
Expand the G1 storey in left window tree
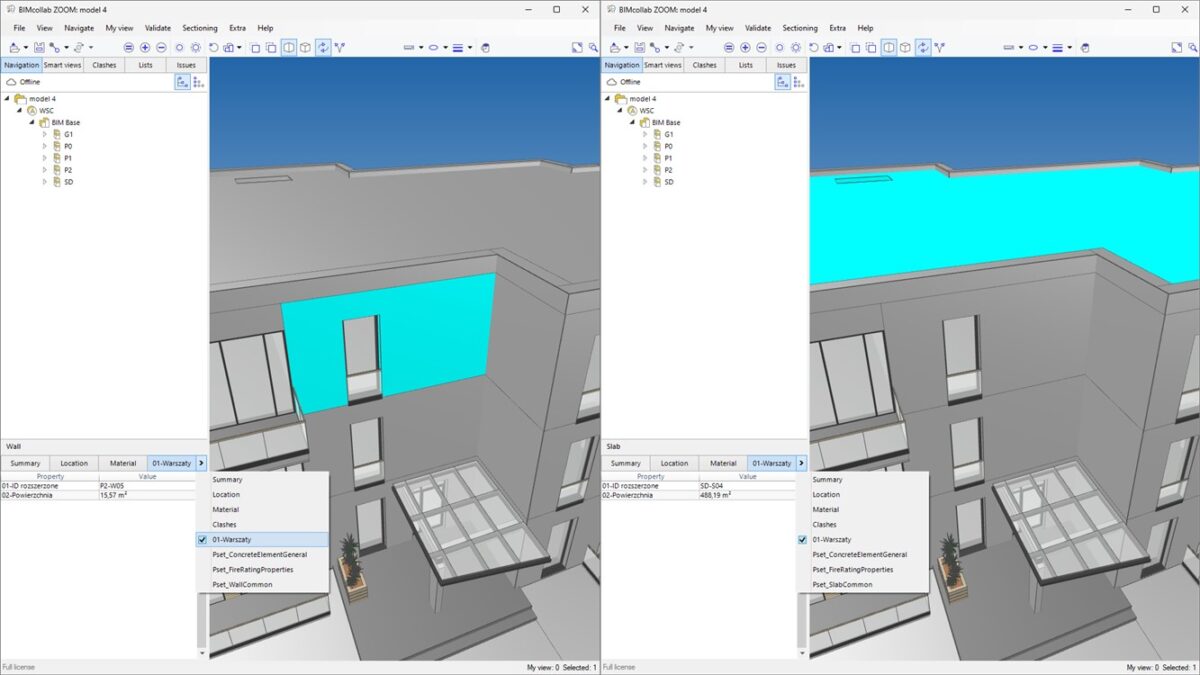tap(44, 134)
